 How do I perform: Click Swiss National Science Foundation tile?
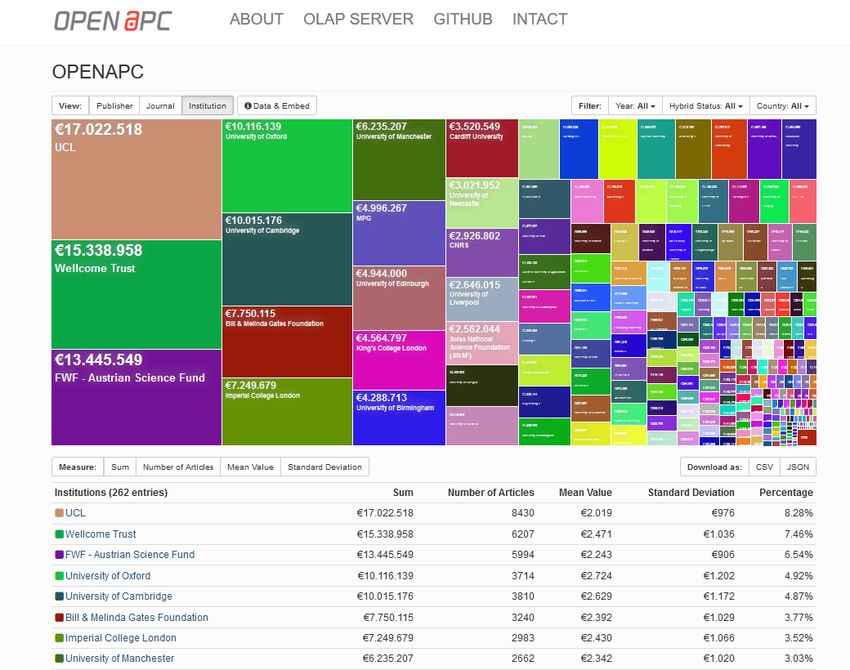[482, 343]
